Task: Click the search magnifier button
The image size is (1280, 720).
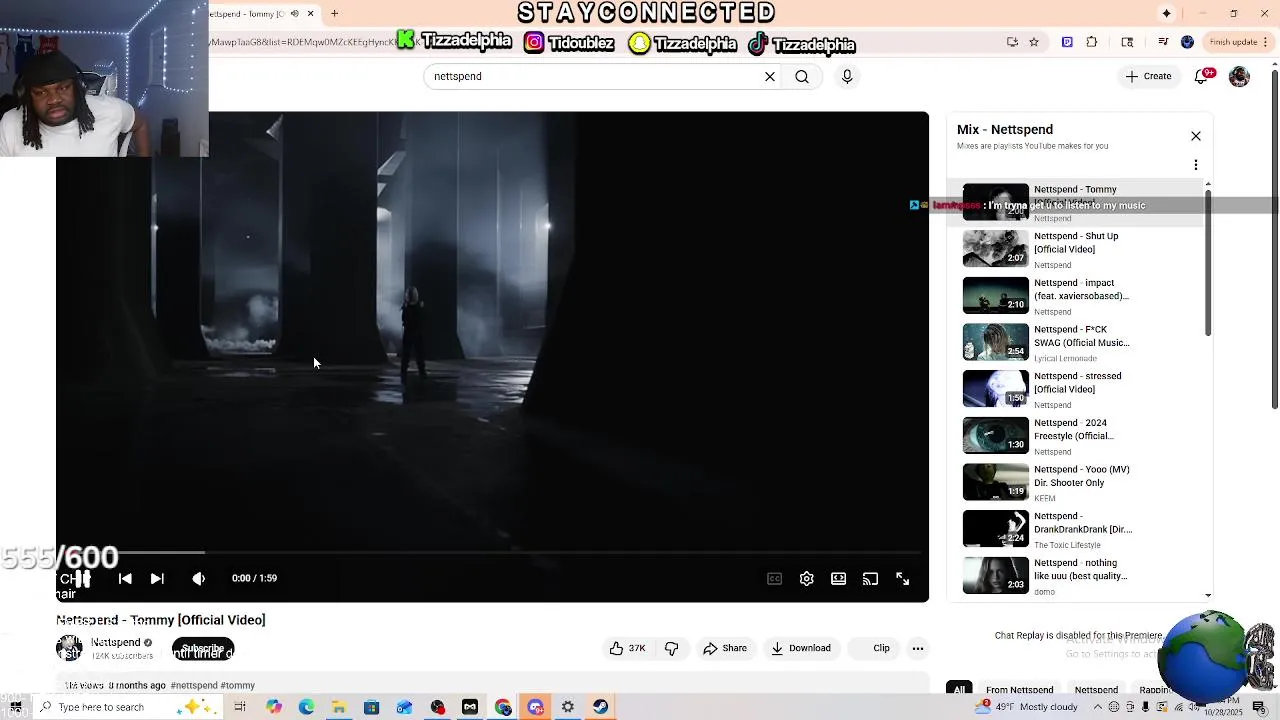Action: [802, 76]
